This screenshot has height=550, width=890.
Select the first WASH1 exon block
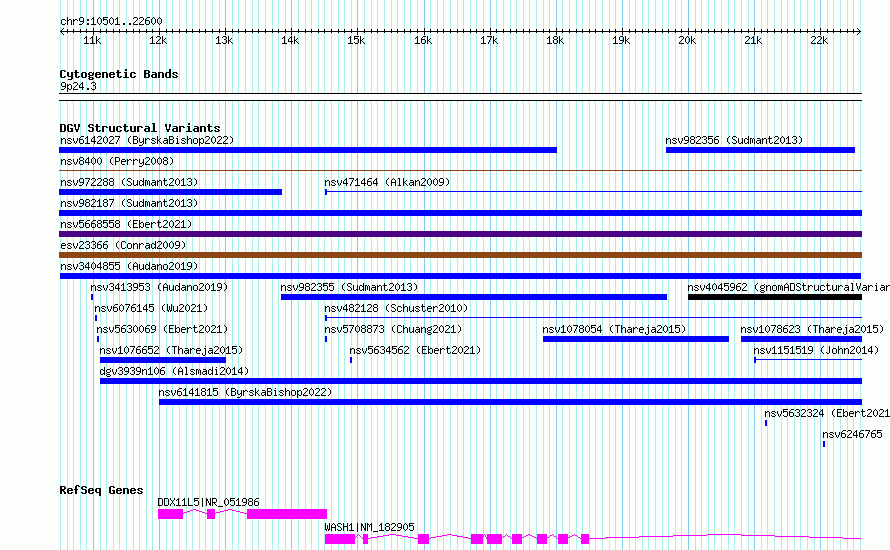pos(340,539)
